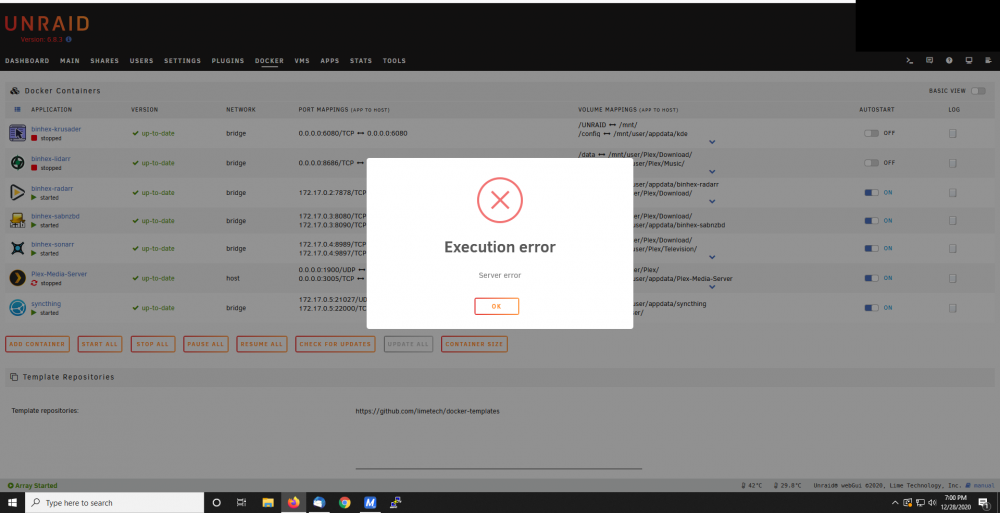Toggle autostart for syncthing

coord(871,308)
